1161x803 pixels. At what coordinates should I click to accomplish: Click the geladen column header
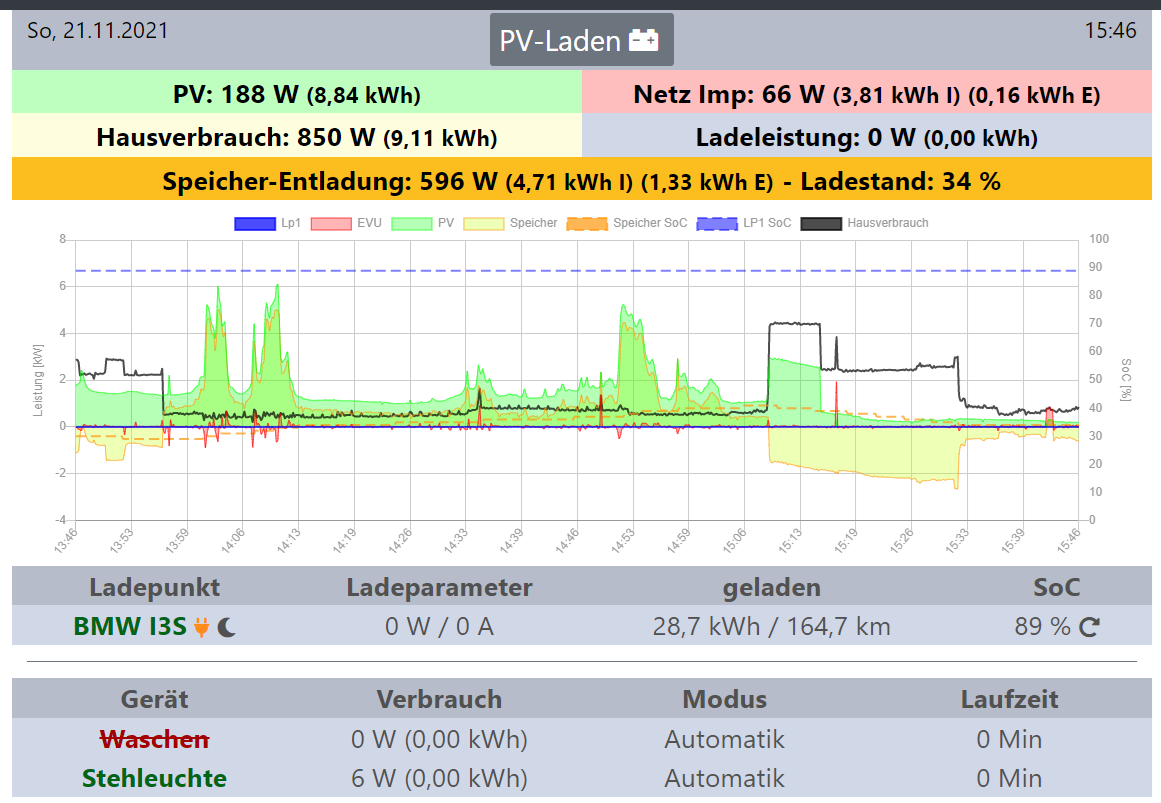pyautogui.click(x=772, y=587)
